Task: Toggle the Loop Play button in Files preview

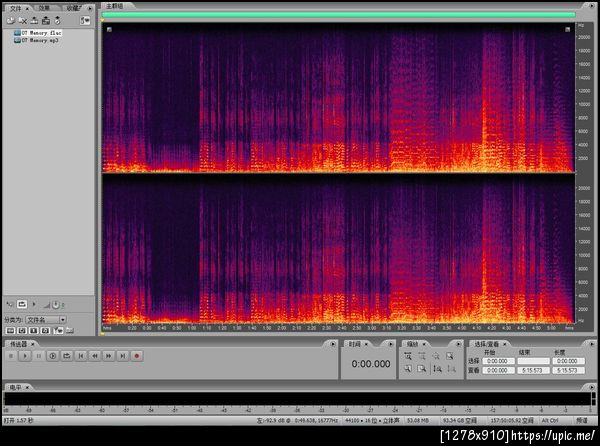Action: pos(22,304)
